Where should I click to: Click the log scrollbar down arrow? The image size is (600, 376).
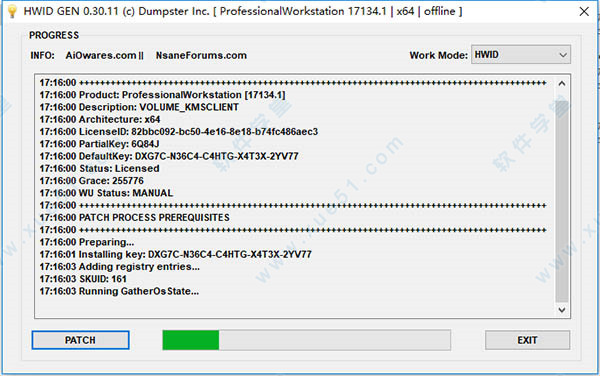561,310
